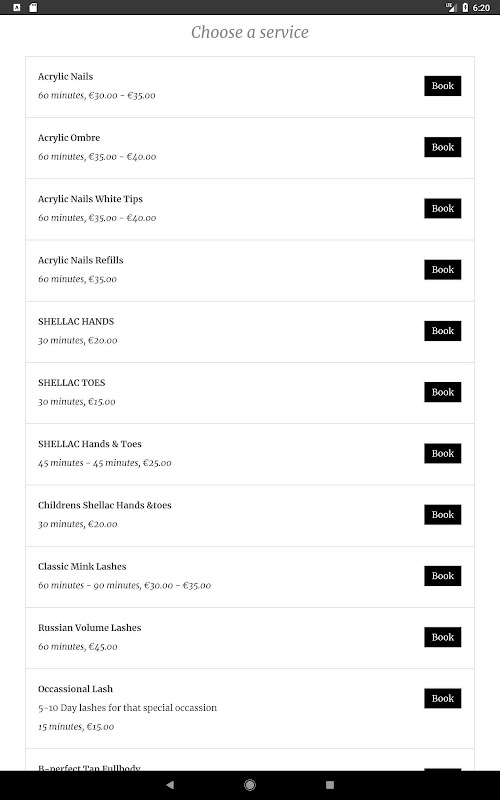This screenshot has width=500, height=800.
Task: Book the Acrylic Nails service
Action: [442, 86]
